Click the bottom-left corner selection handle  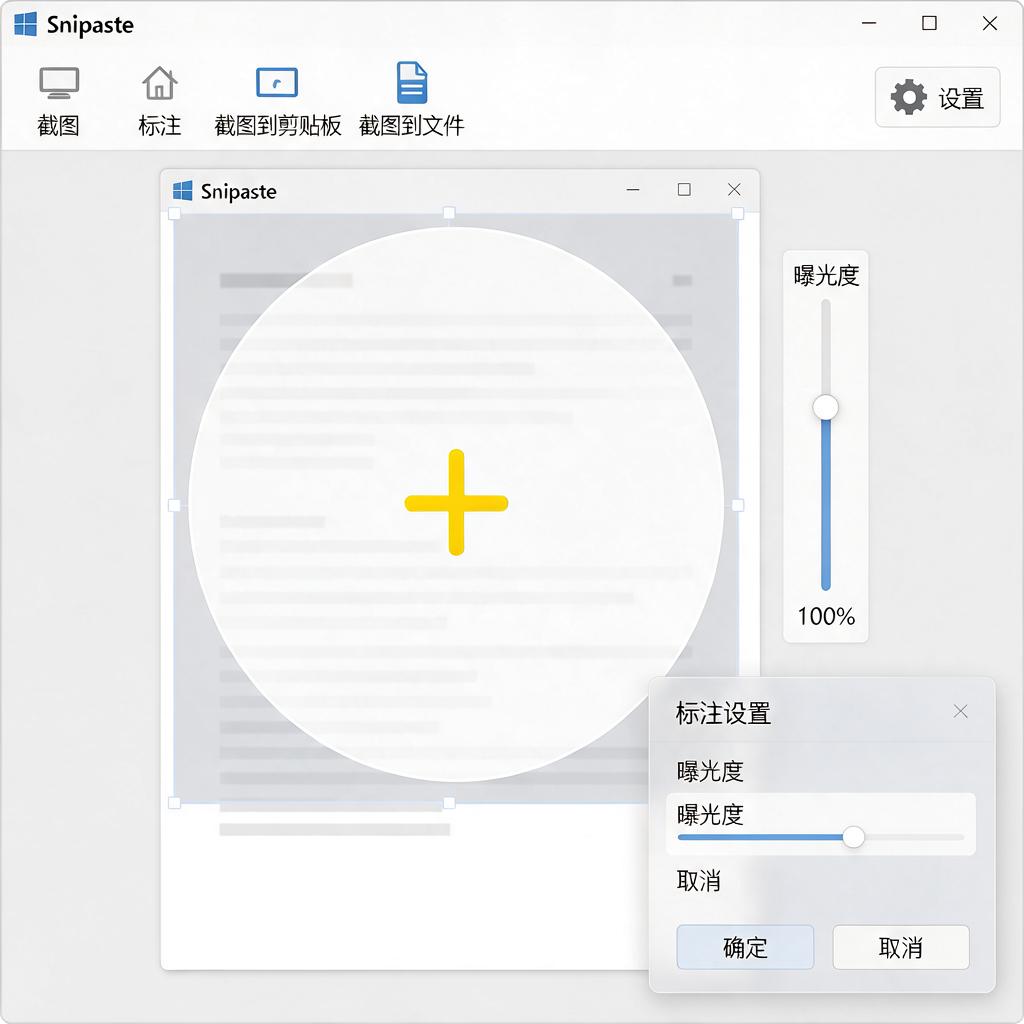click(174, 803)
